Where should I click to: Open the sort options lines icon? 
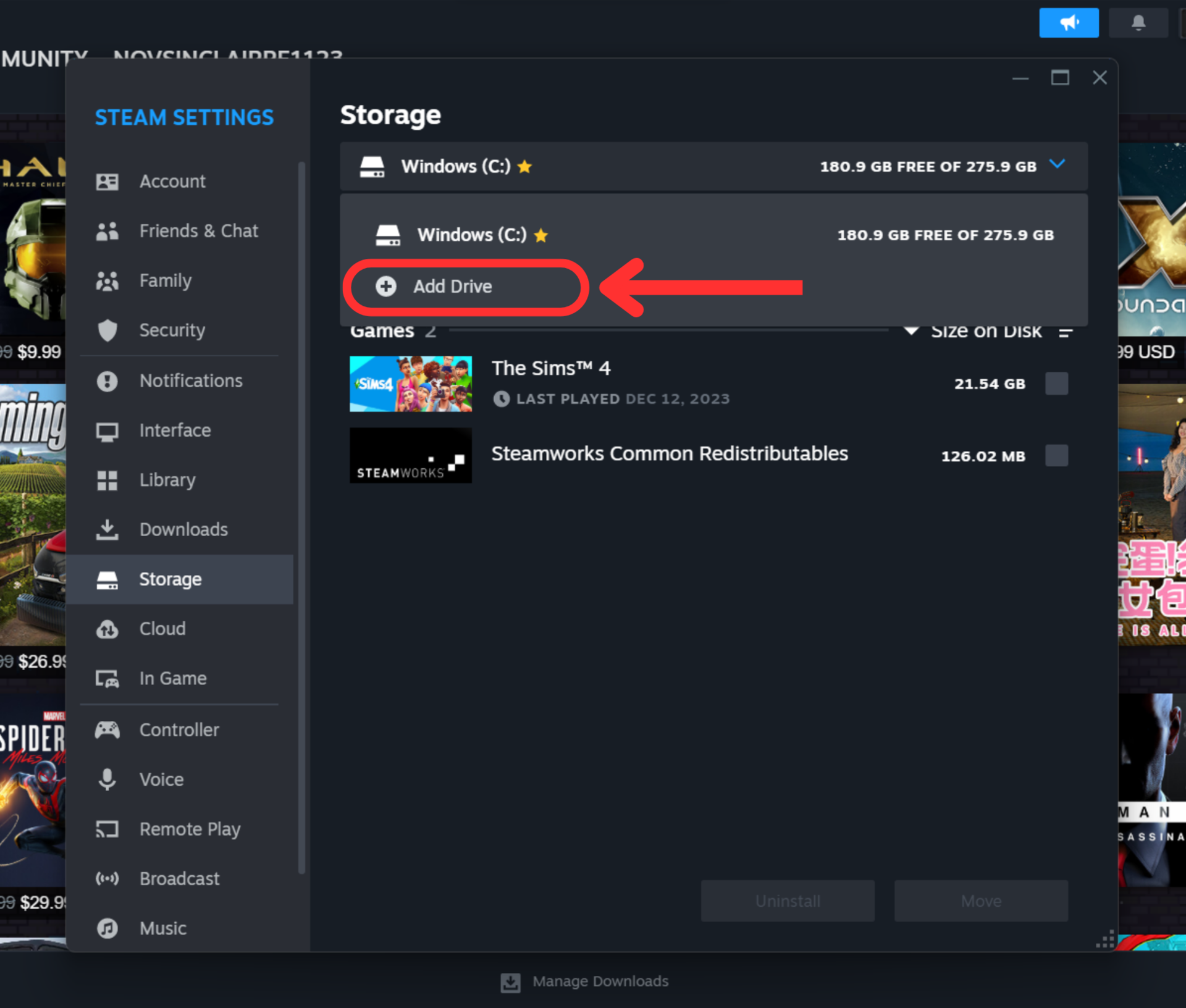coord(1065,332)
